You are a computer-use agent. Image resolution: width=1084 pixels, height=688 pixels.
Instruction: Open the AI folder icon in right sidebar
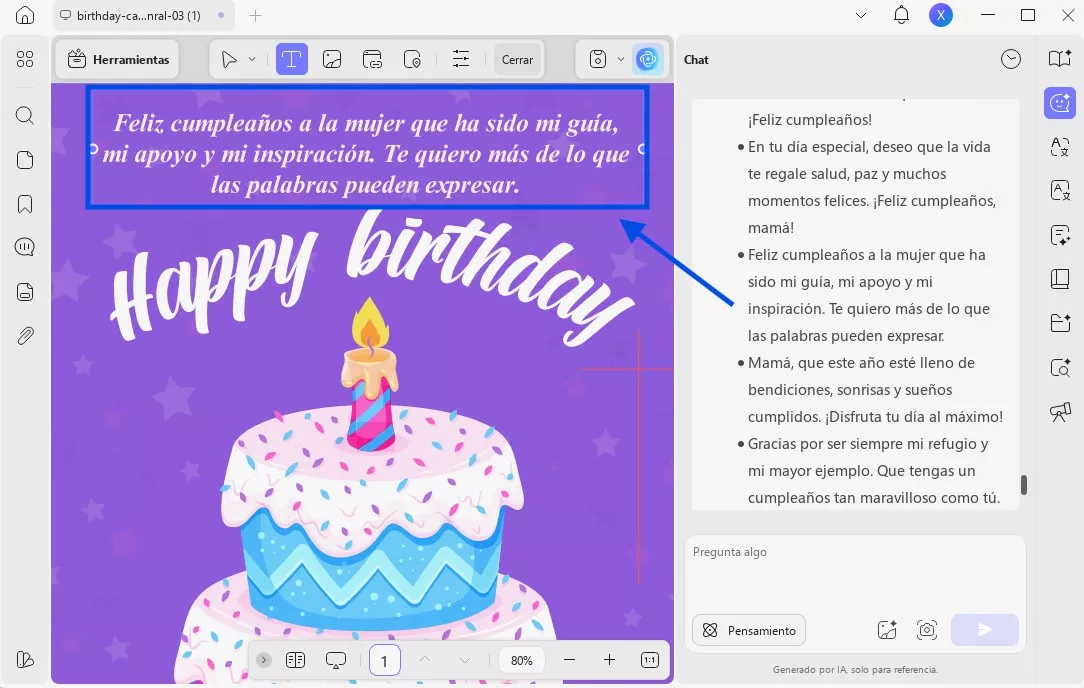(x=1060, y=323)
